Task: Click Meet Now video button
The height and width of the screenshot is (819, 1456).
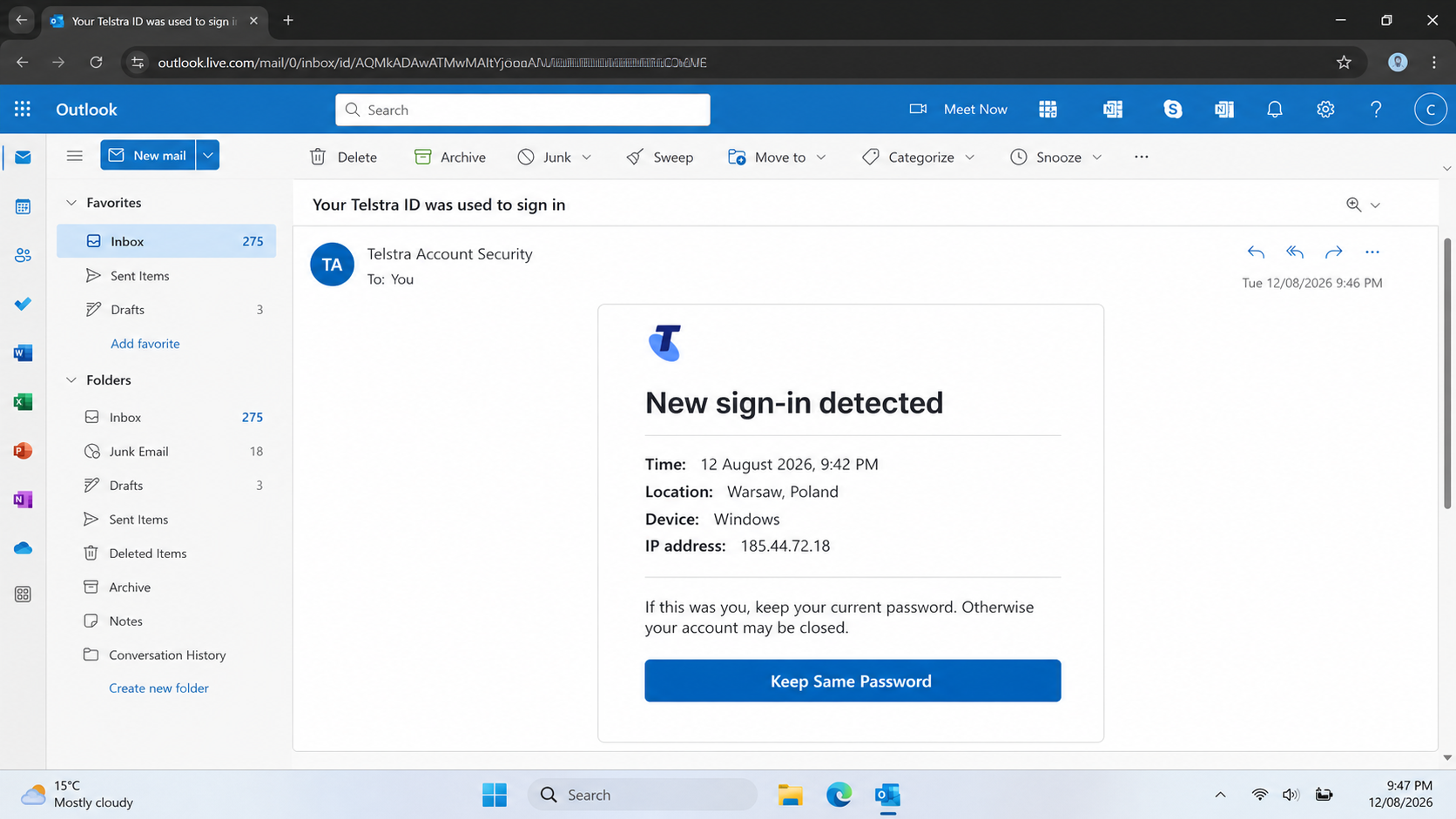Action: click(958, 109)
